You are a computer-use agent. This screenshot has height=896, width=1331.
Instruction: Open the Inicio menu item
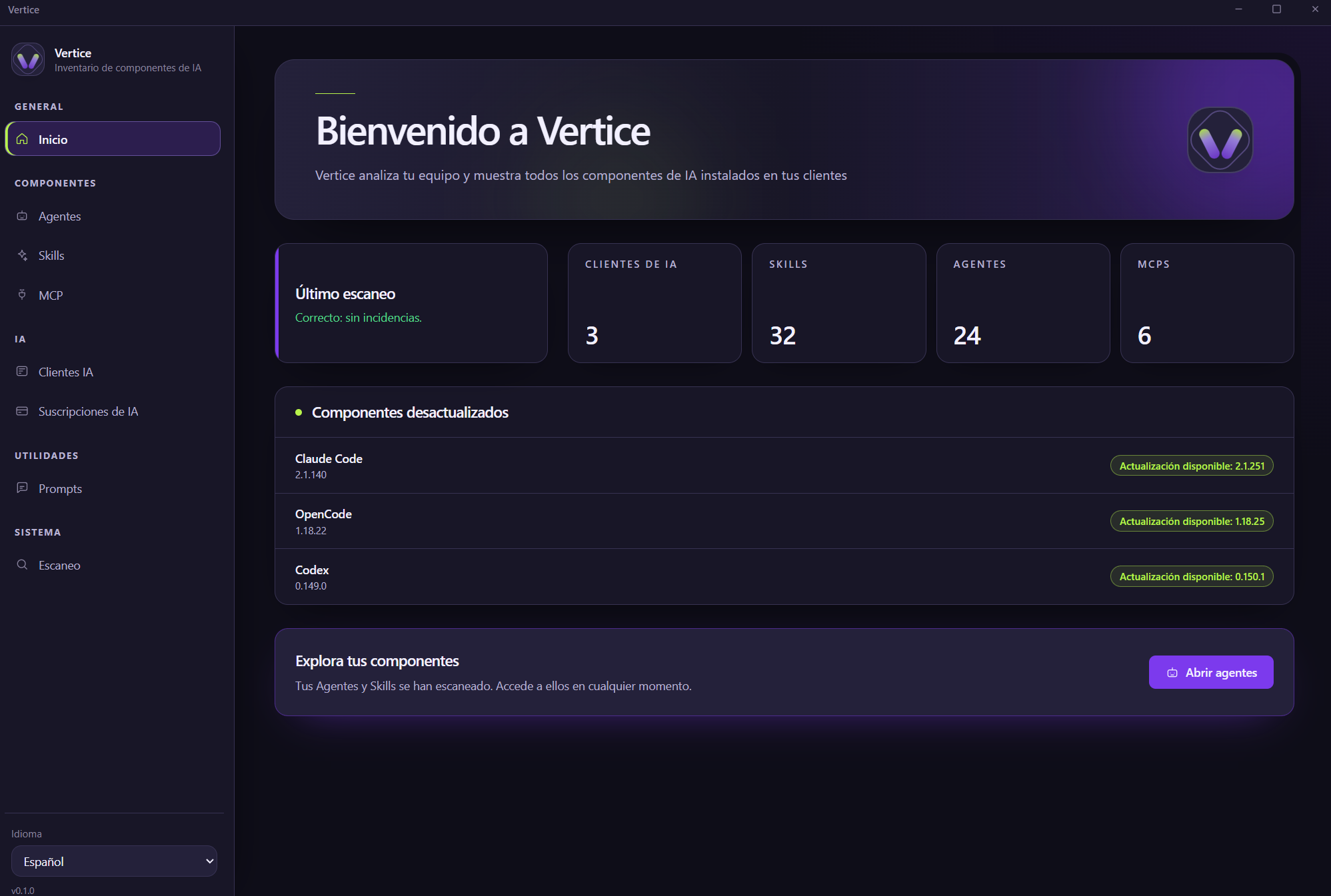tap(113, 139)
